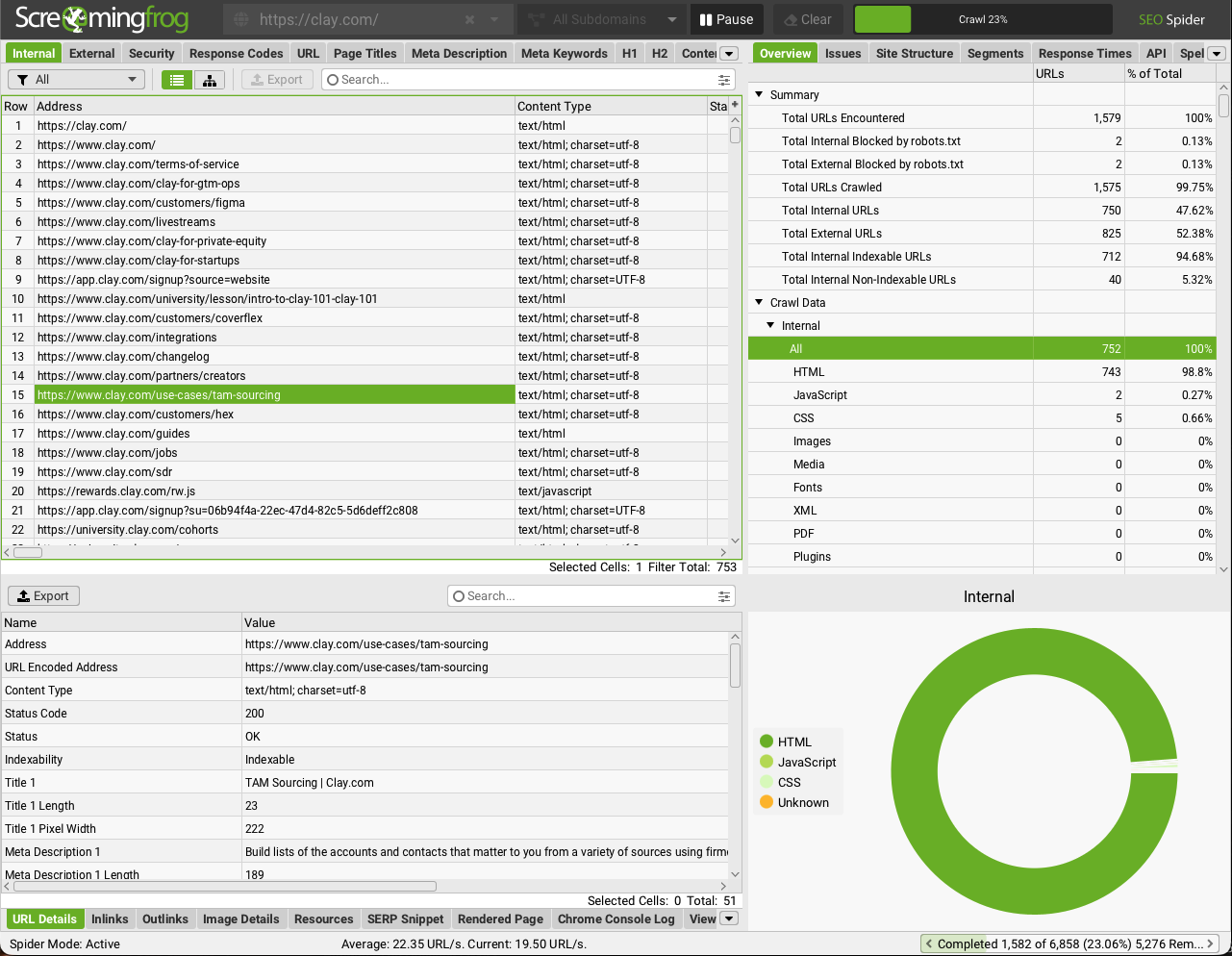Select the Images row in Overview
1232x956 pixels.
coord(982,441)
